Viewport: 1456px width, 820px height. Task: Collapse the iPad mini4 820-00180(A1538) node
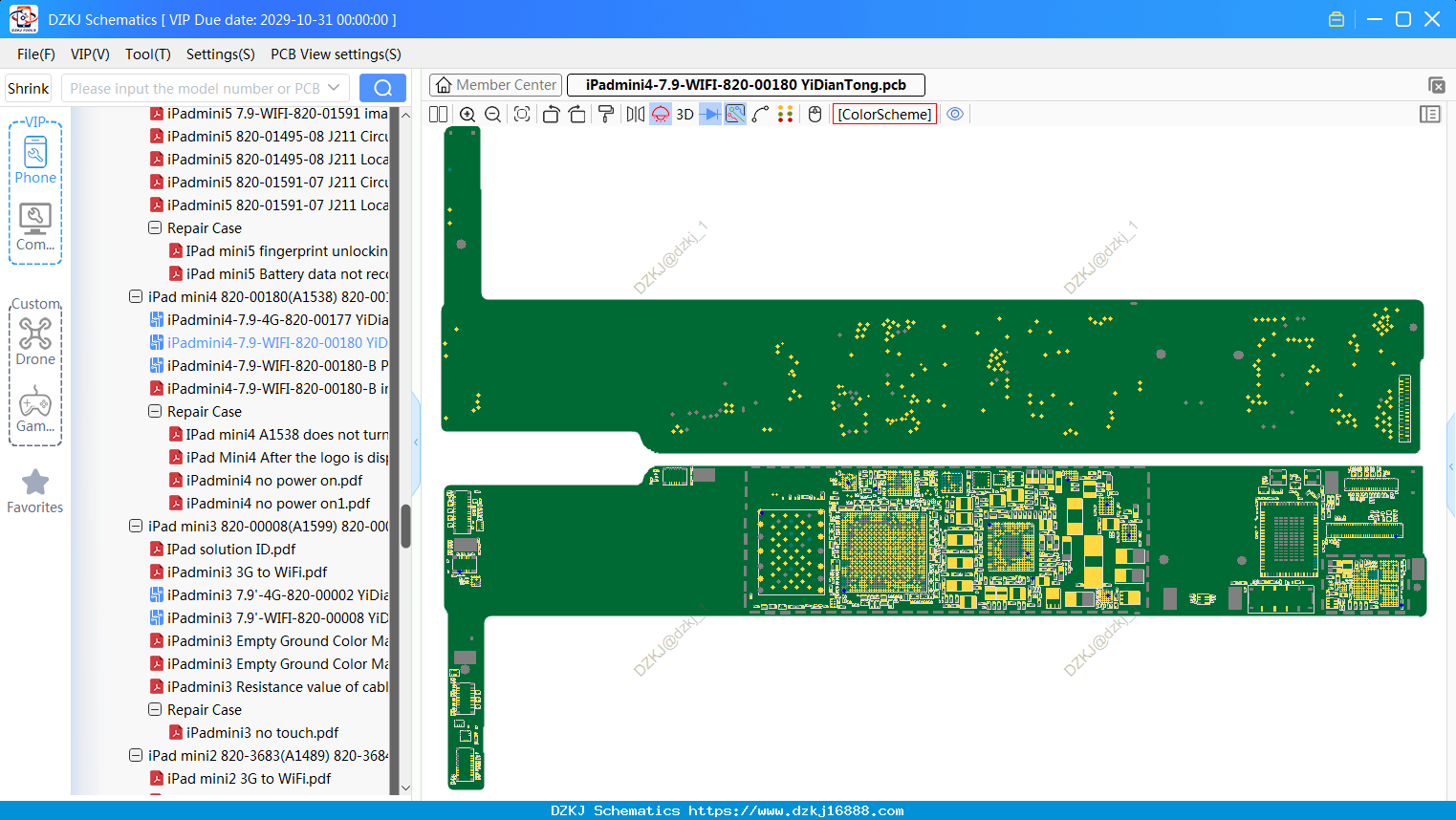pos(136,297)
